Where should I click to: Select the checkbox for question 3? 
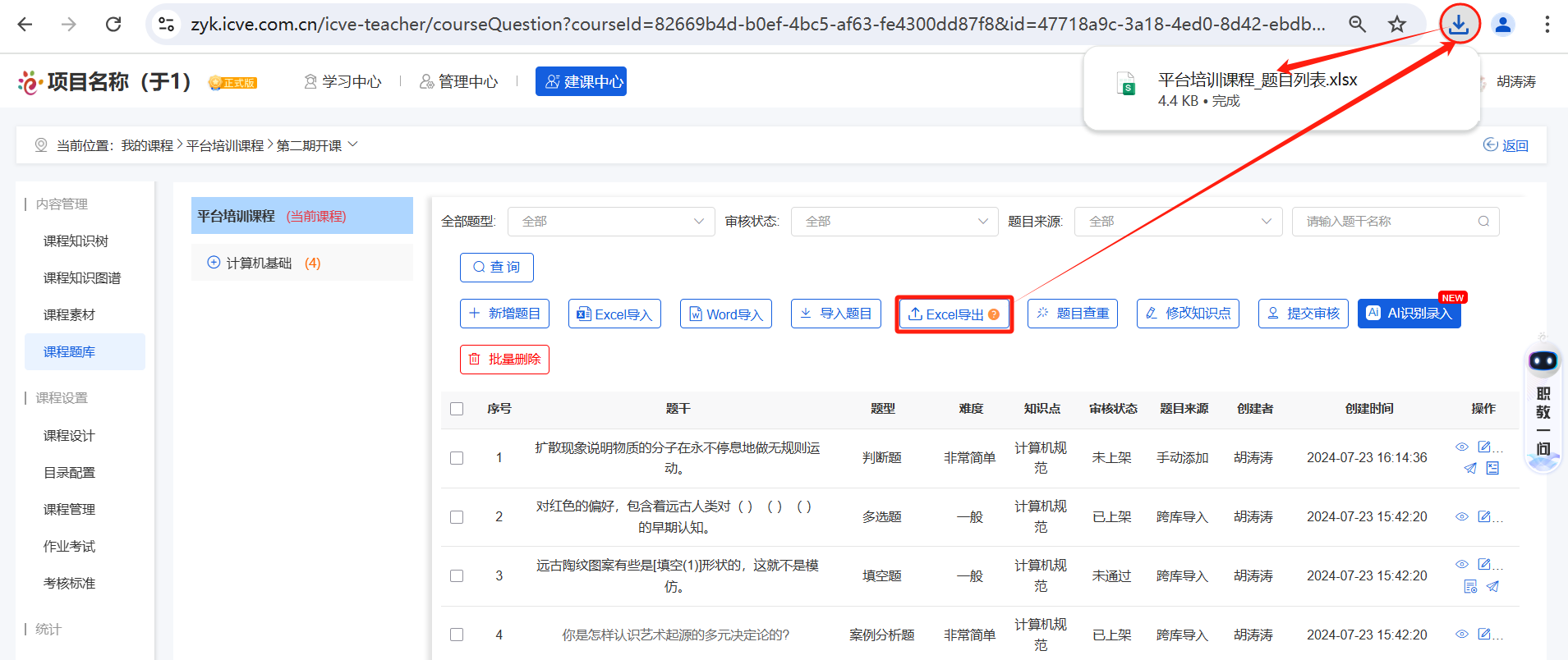click(457, 576)
